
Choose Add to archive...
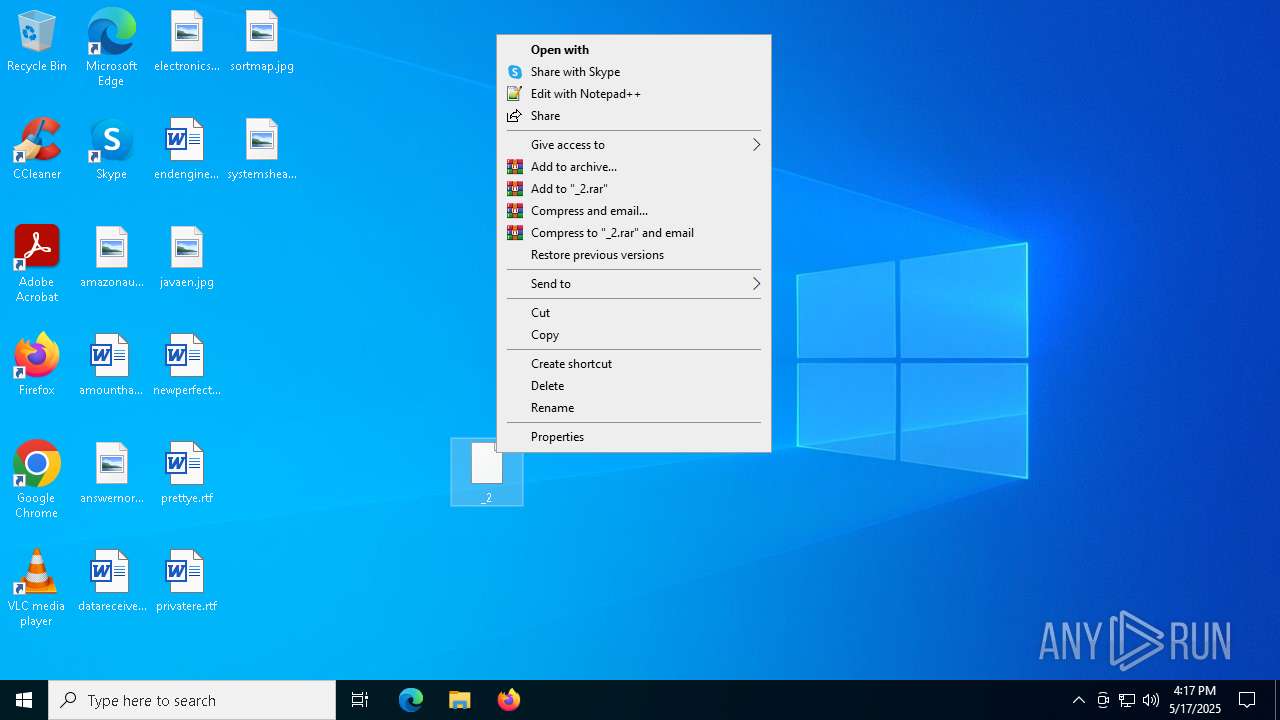pyautogui.click(x=634, y=167)
